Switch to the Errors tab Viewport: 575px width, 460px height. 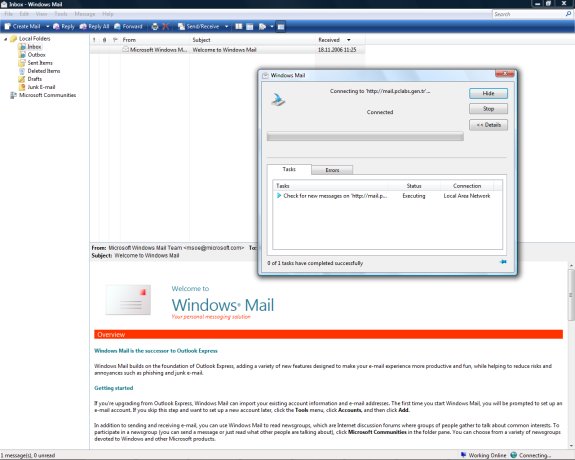point(332,170)
